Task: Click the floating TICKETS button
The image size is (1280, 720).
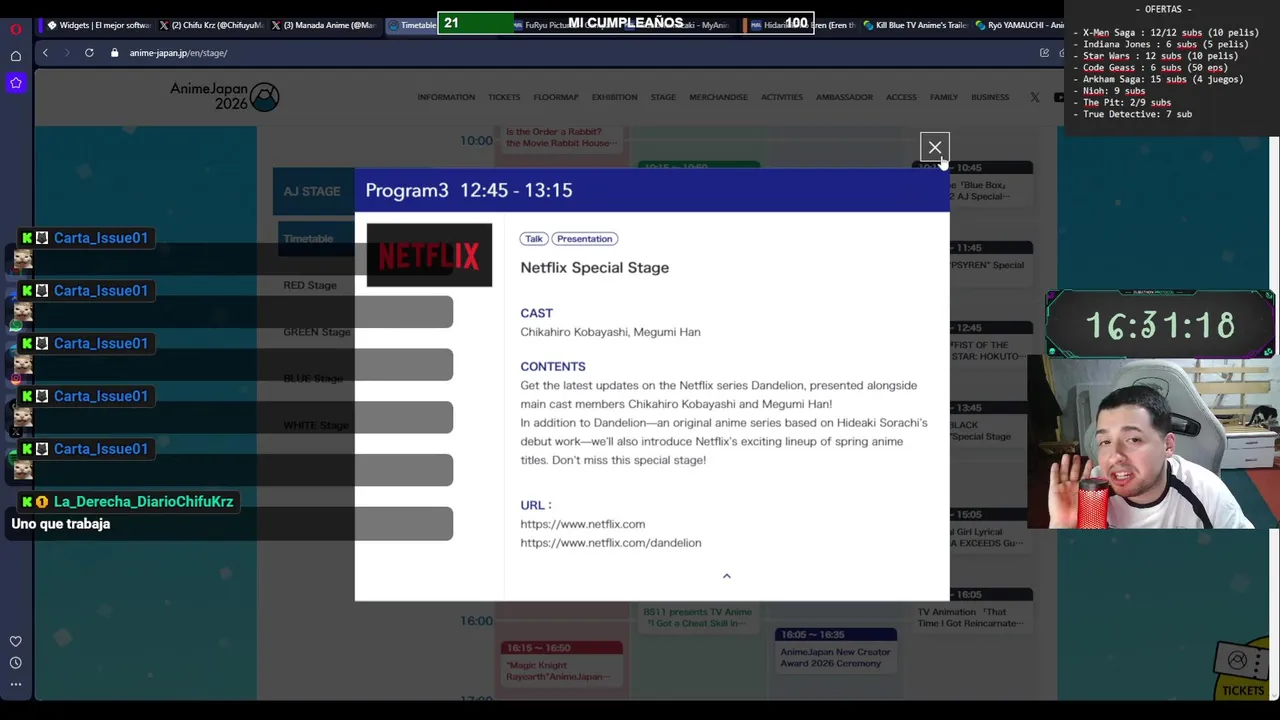Action: click(1243, 671)
